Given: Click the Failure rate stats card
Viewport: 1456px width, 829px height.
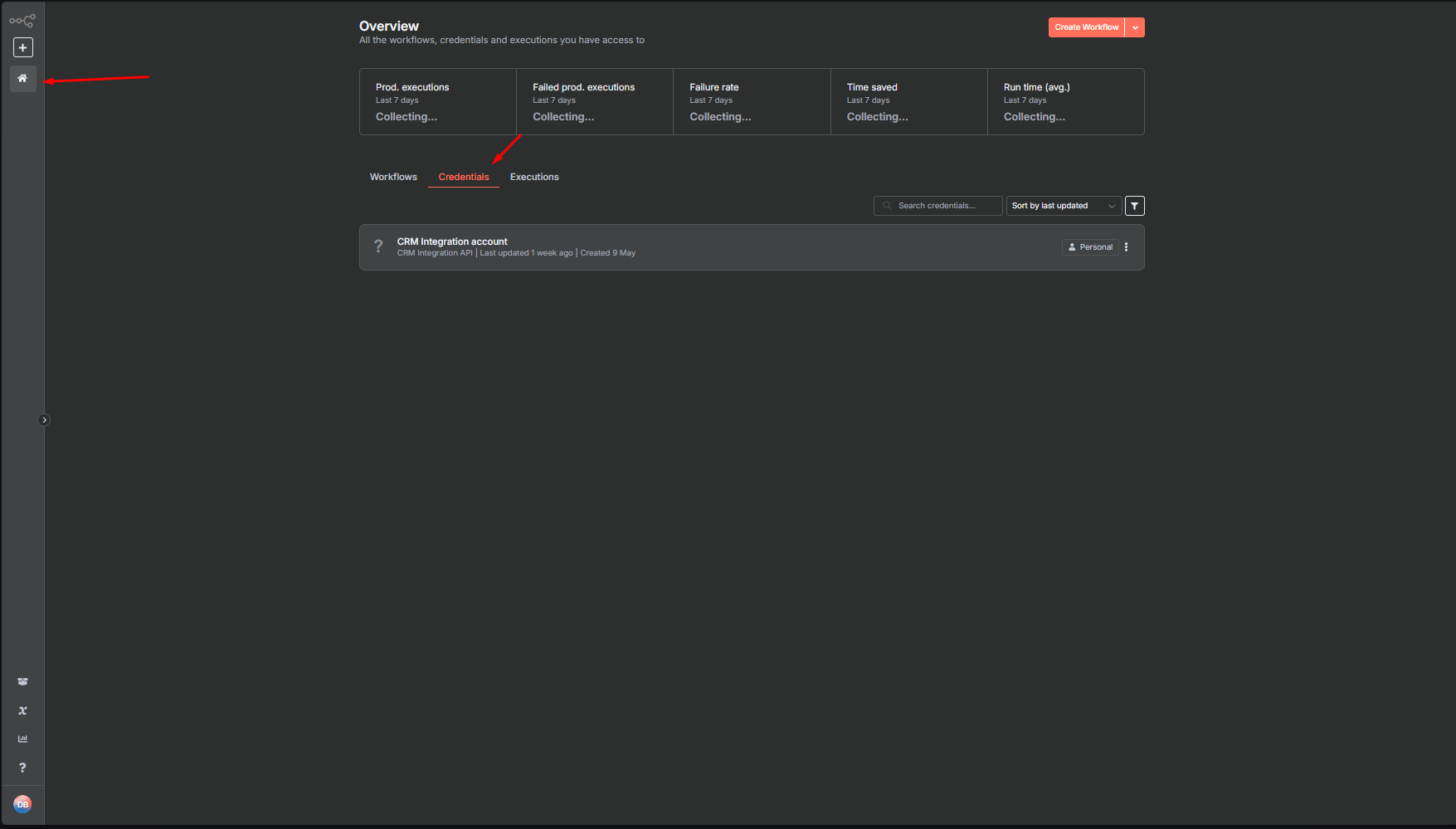Looking at the screenshot, I should click(751, 101).
